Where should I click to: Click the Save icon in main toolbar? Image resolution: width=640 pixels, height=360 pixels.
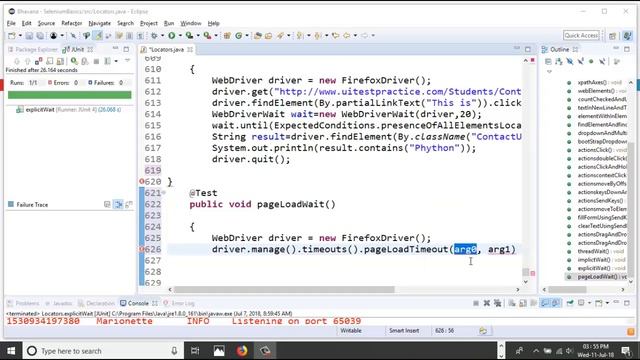[29, 36]
